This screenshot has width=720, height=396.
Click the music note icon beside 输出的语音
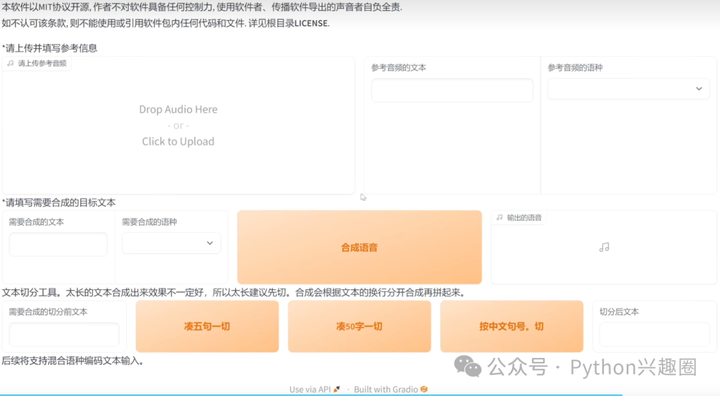pos(500,218)
